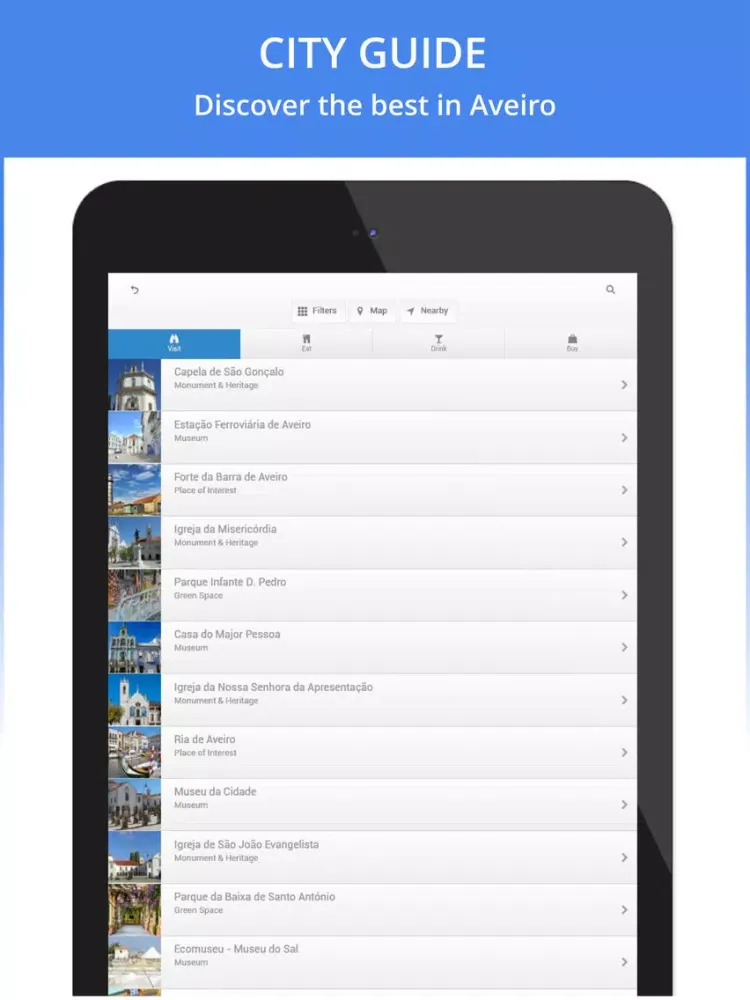Switch to the Buy tab

571,343
